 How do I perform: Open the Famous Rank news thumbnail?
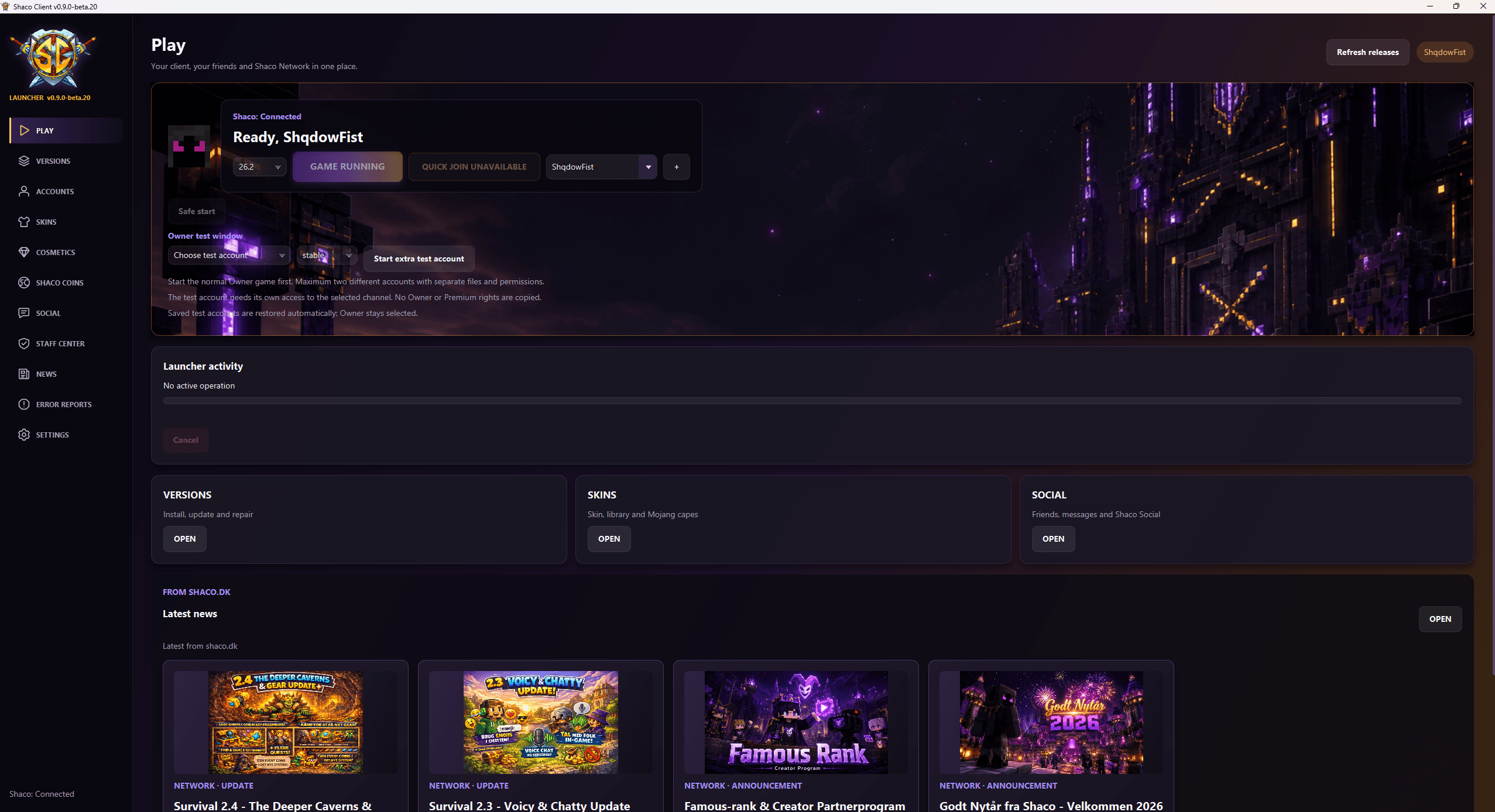(796, 722)
